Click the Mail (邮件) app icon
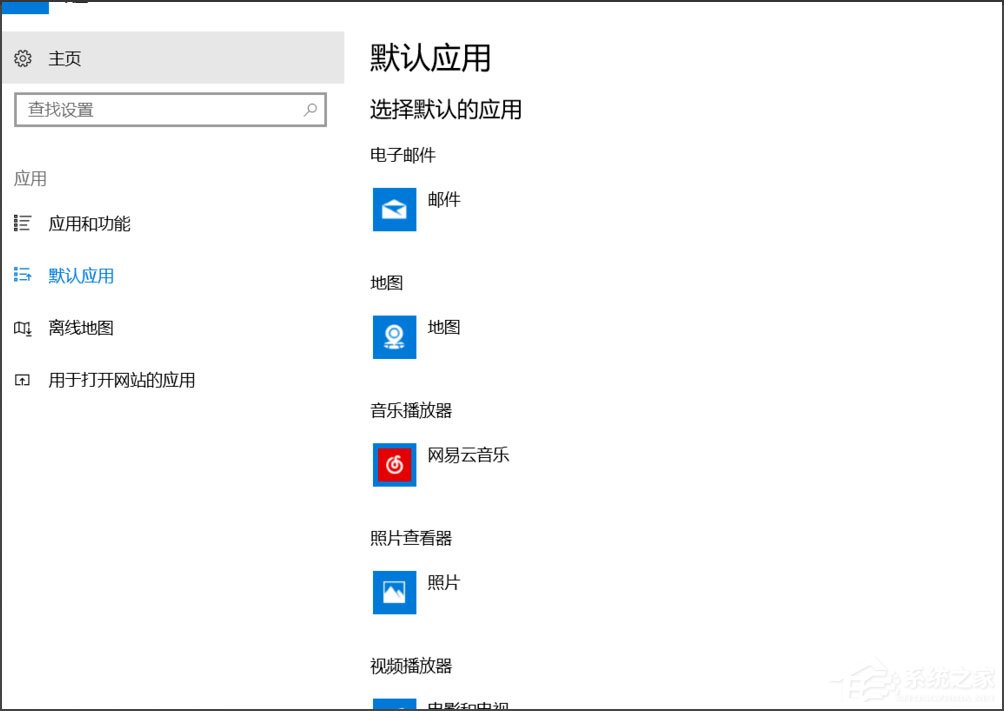This screenshot has width=1004, height=711. [393, 209]
